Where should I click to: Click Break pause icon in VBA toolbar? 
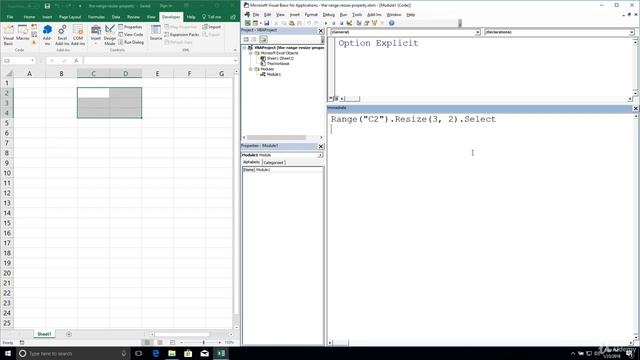[x=333, y=23]
